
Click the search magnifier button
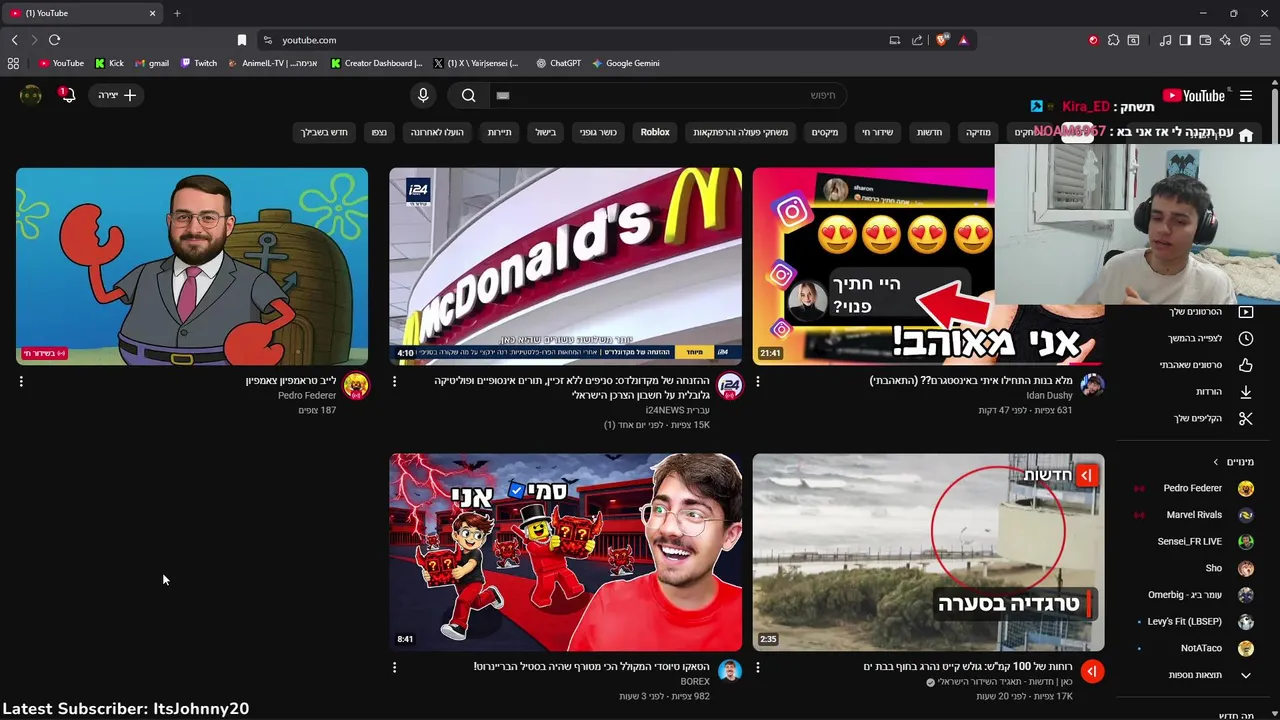pyautogui.click(x=468, y=95)
